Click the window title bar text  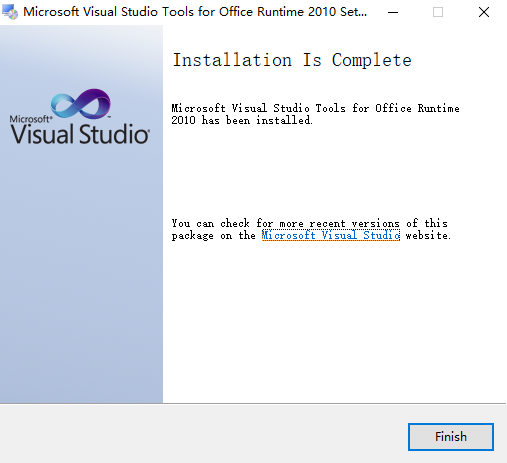(195, 12)
